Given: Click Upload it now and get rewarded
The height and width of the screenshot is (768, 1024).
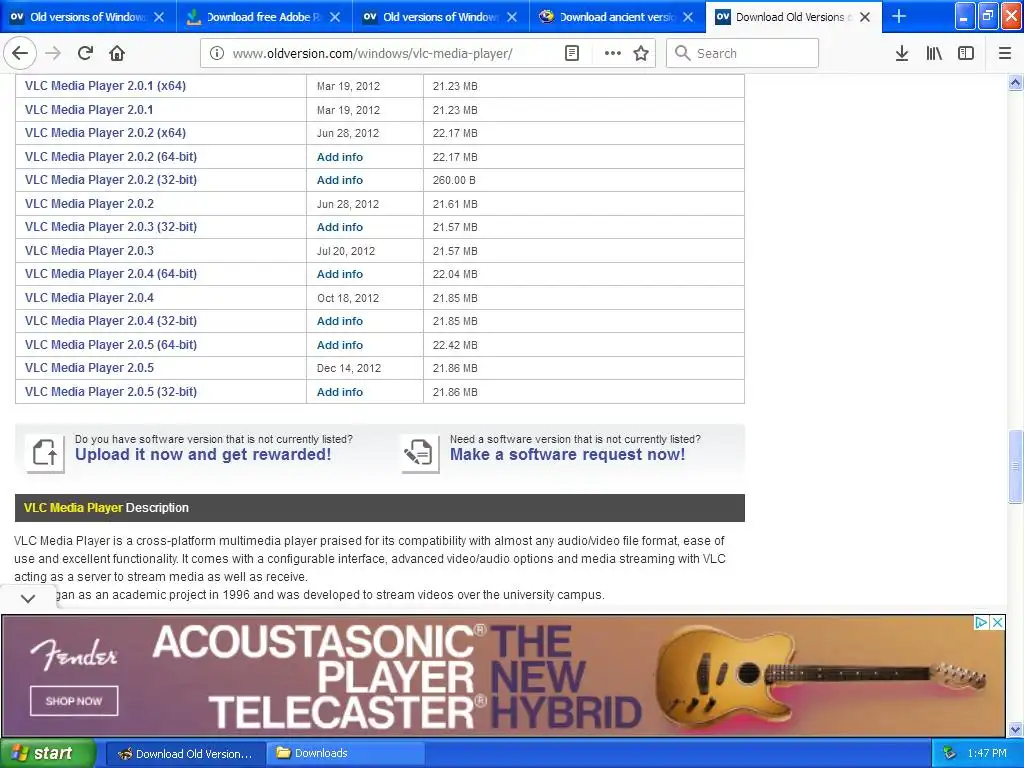Looking at the screenshot, I should [203, 455].
